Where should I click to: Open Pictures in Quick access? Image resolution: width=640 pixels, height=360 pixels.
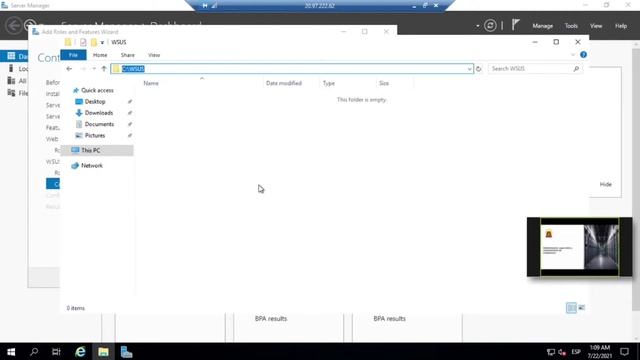pyautogui.click(x=95, y=136)
